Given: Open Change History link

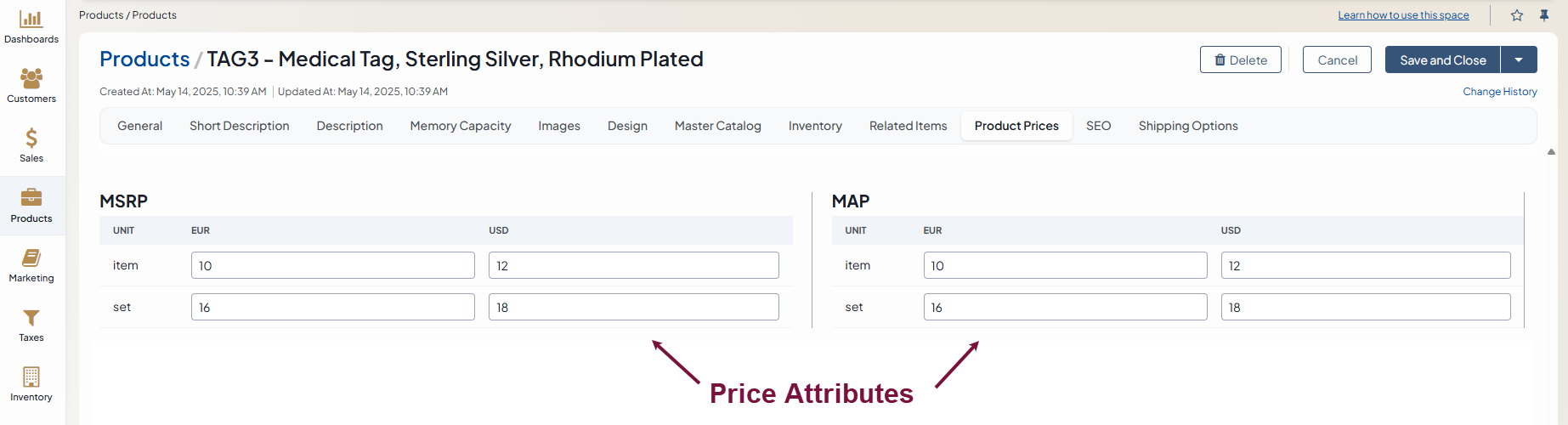Looking at the screenshot, I should 1499,92.
